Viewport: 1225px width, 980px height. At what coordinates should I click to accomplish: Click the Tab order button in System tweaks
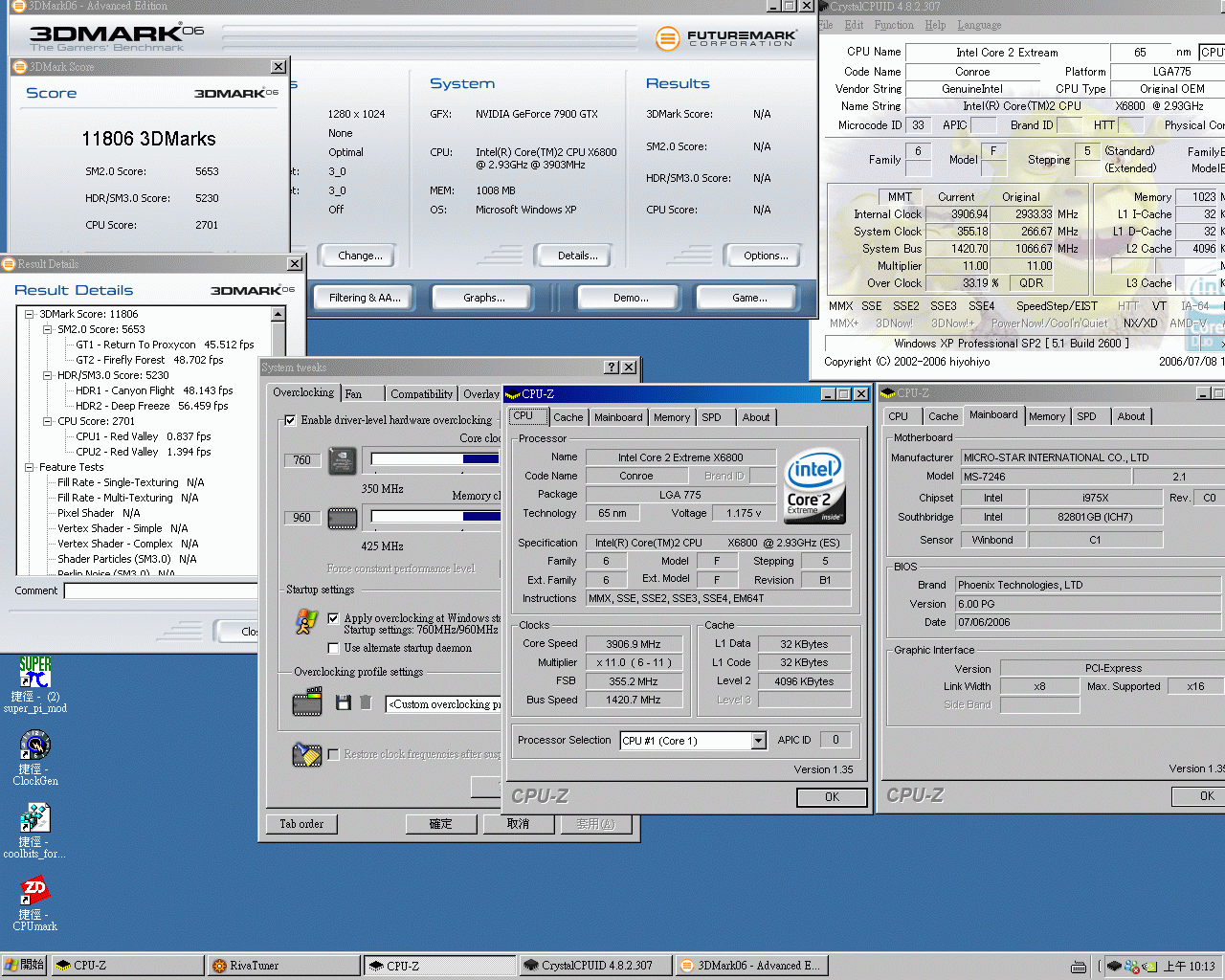click(301, 824)
